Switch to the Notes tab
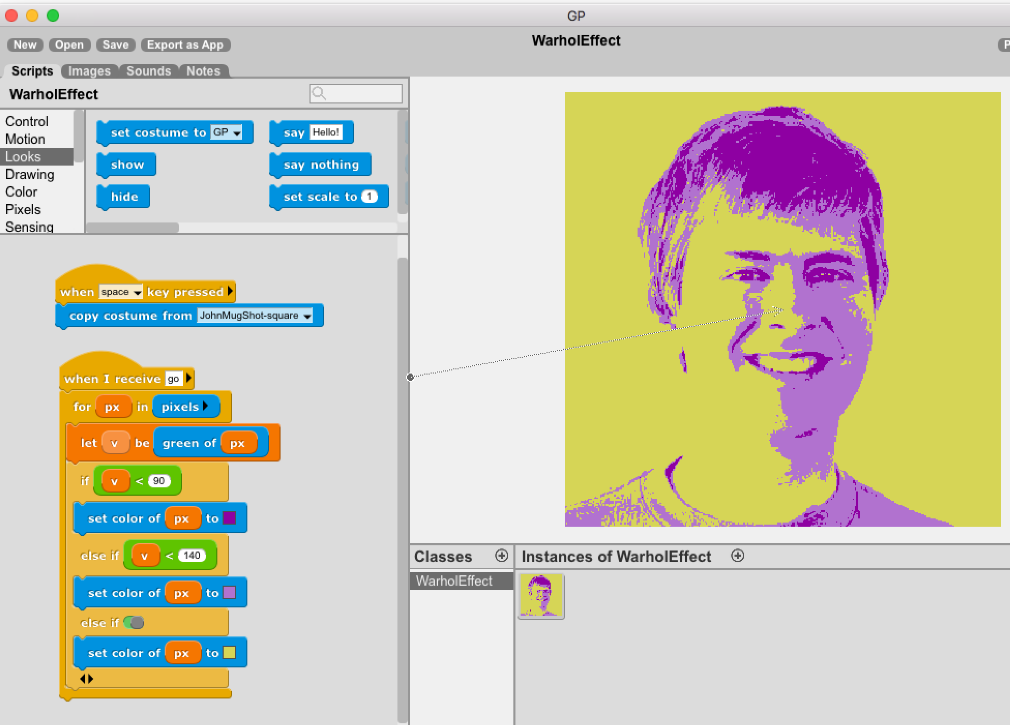 click(203, 71)
